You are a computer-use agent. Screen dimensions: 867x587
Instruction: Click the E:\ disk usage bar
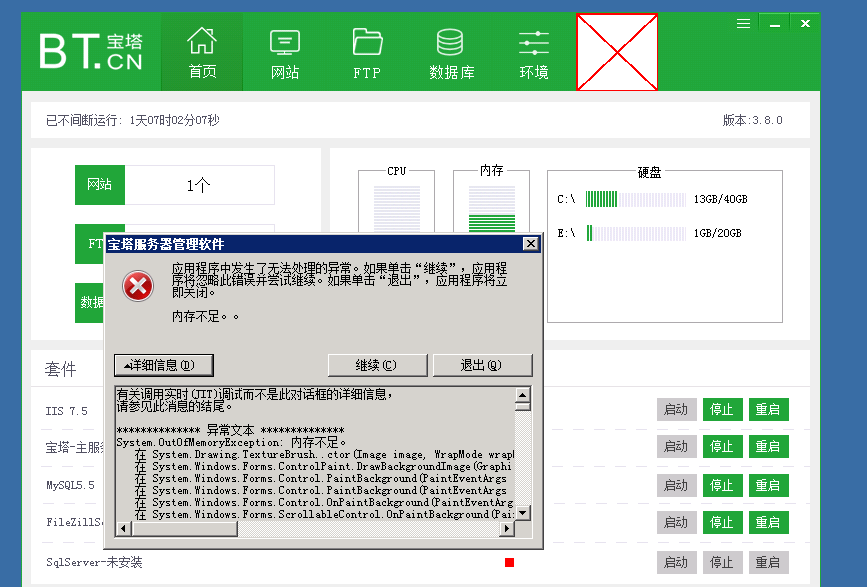[x=636, y=233]
